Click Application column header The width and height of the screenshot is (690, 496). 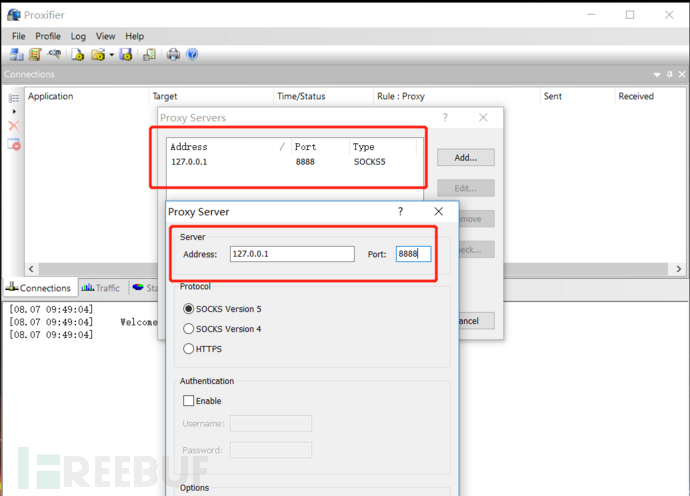click(x=86, y=96)
